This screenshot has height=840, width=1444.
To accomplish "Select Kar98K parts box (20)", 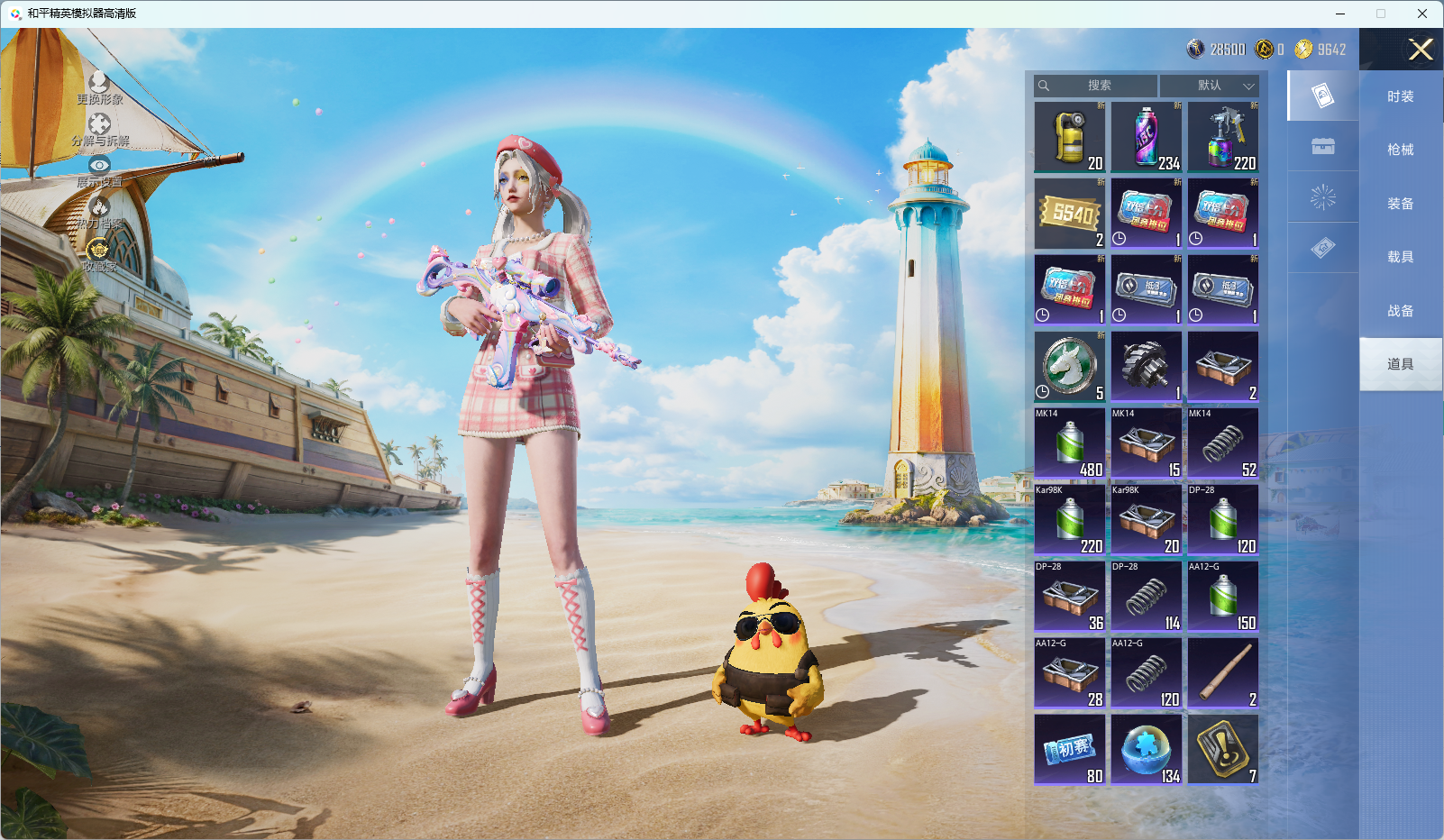I will click(1147, 520).
